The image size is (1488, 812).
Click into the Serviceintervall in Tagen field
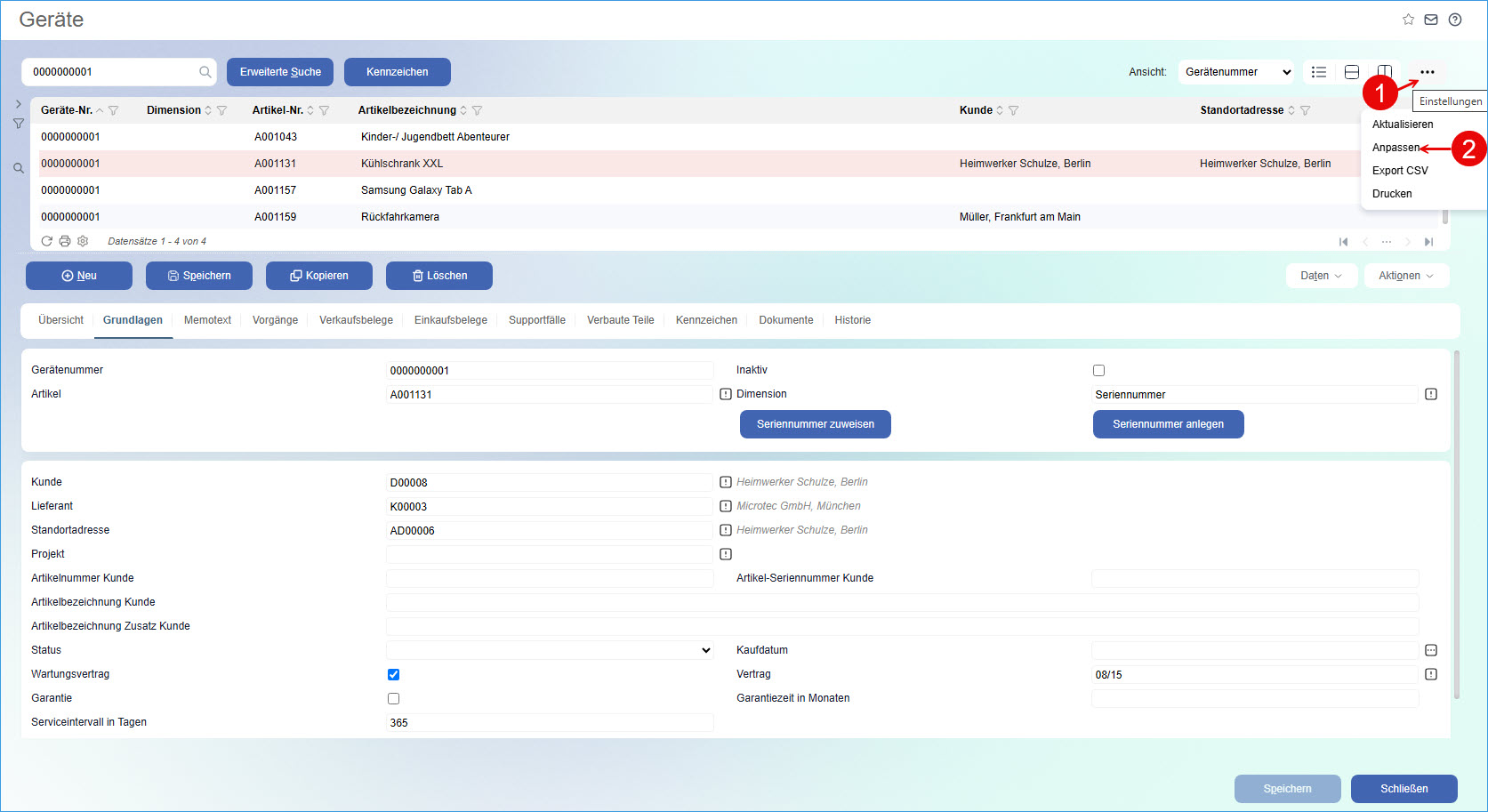(x=550, y=722)
